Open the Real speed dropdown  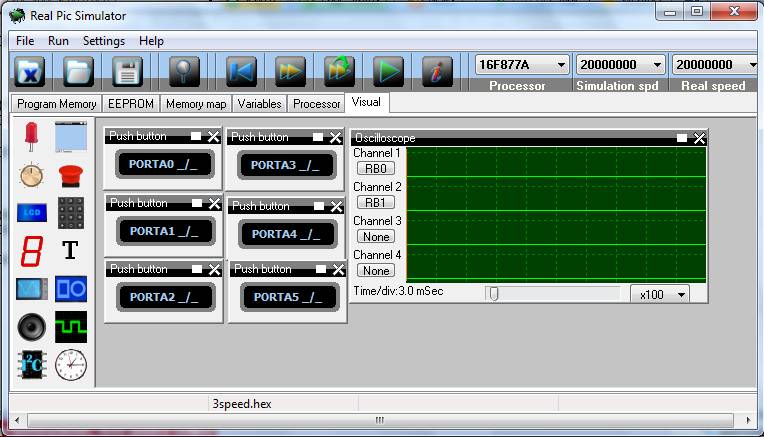point(715,65)
